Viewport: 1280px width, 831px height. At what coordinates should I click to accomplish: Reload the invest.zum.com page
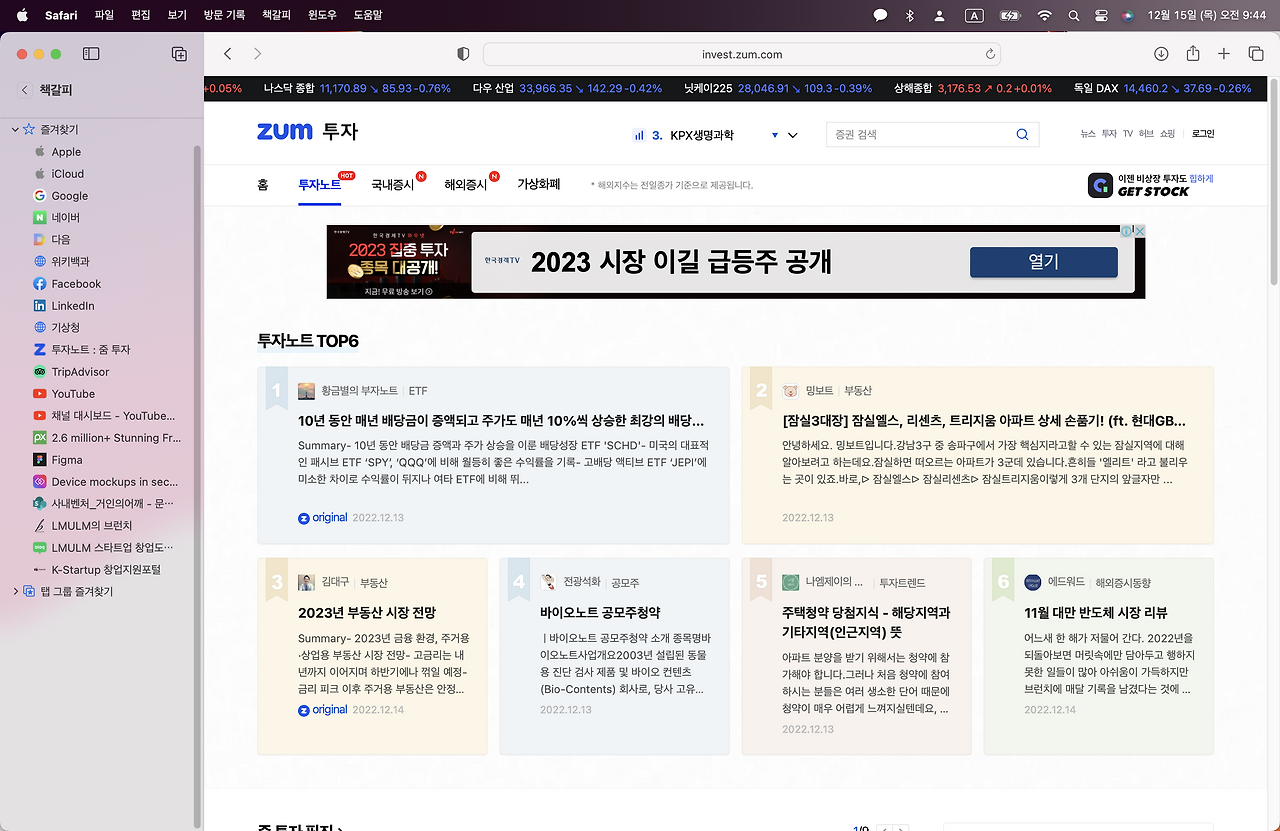(x=990, y=54)
